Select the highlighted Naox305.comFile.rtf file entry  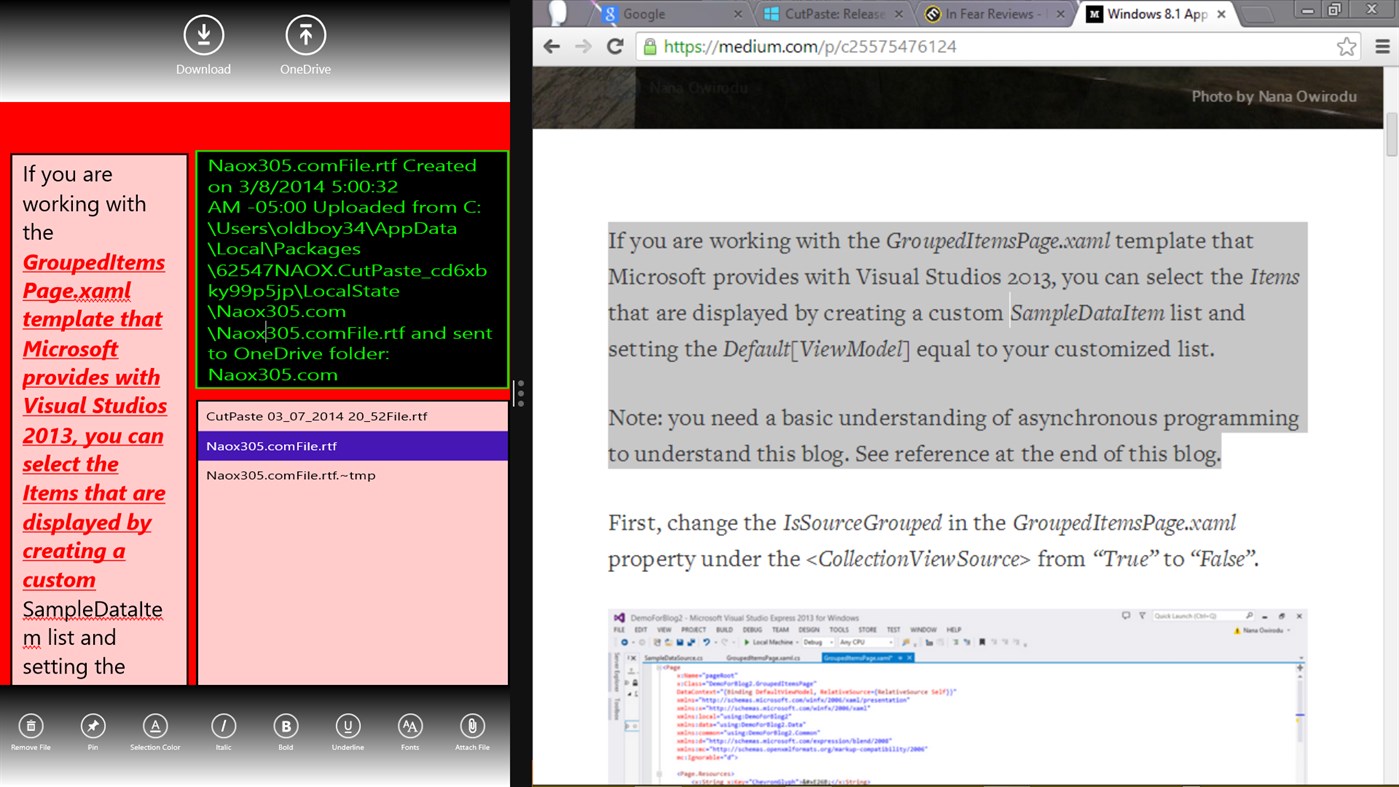click(353, 446)
